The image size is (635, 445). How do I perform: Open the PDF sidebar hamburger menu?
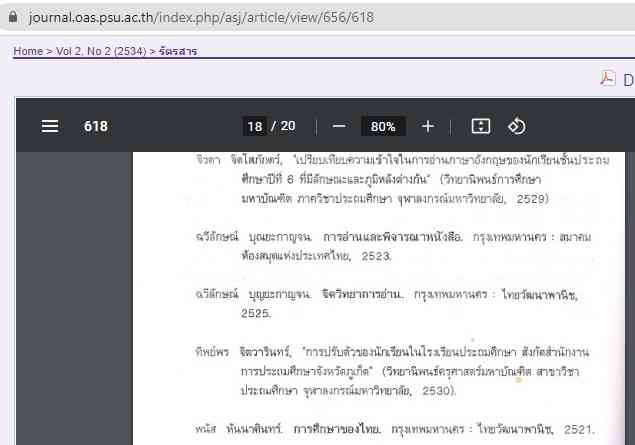[x=50, y=126]
